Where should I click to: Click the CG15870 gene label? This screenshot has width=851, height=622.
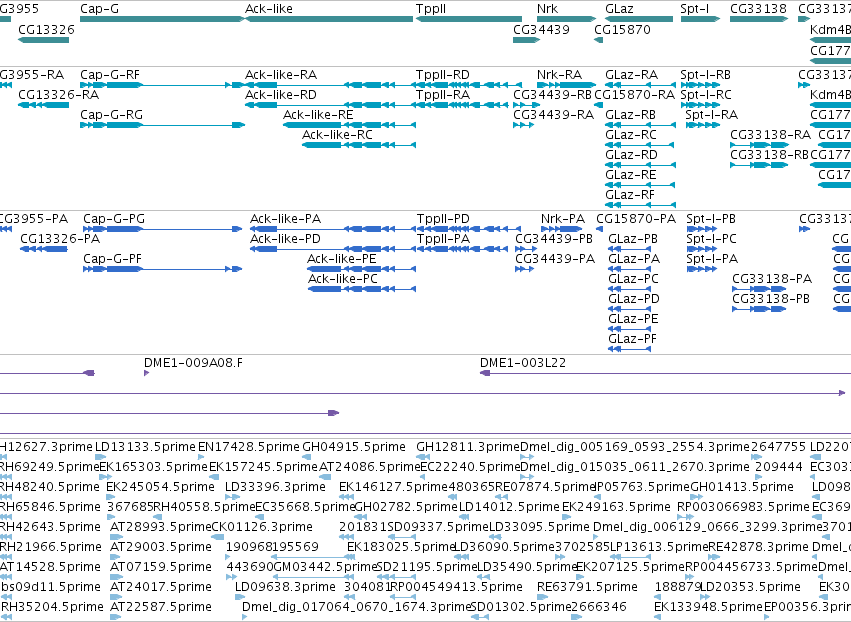pos(622,29)
